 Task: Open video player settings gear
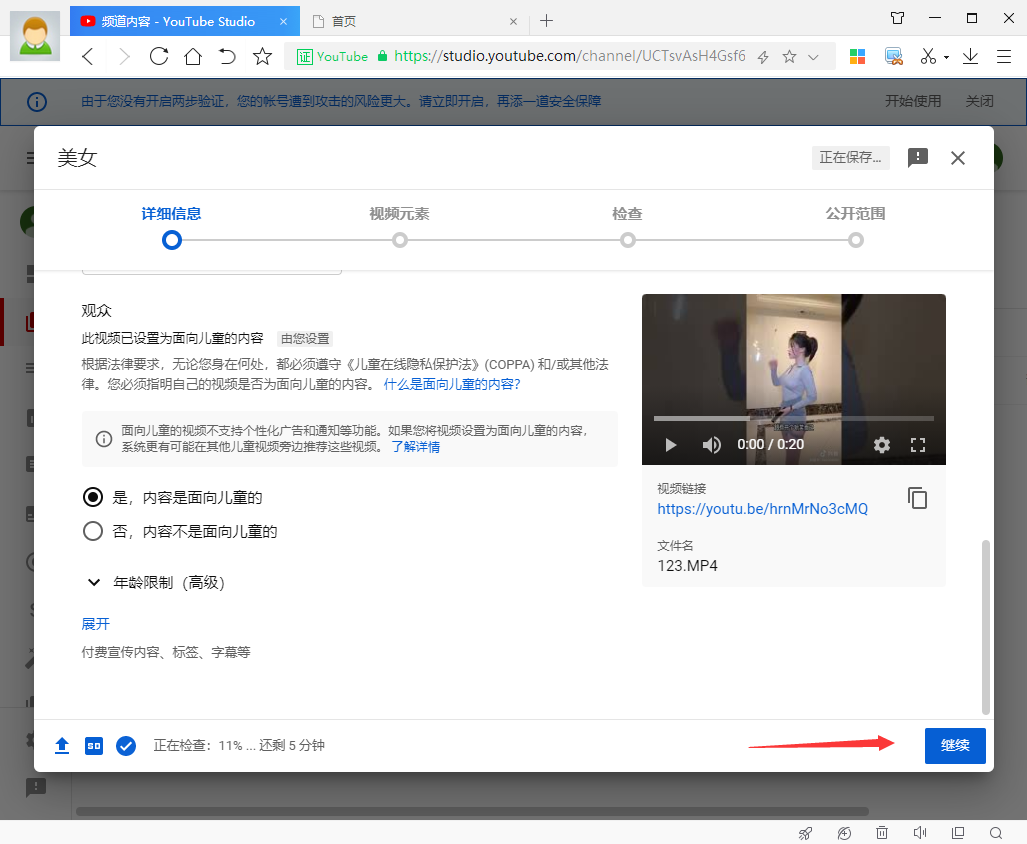pyautogui.click(x=882, y=445)
